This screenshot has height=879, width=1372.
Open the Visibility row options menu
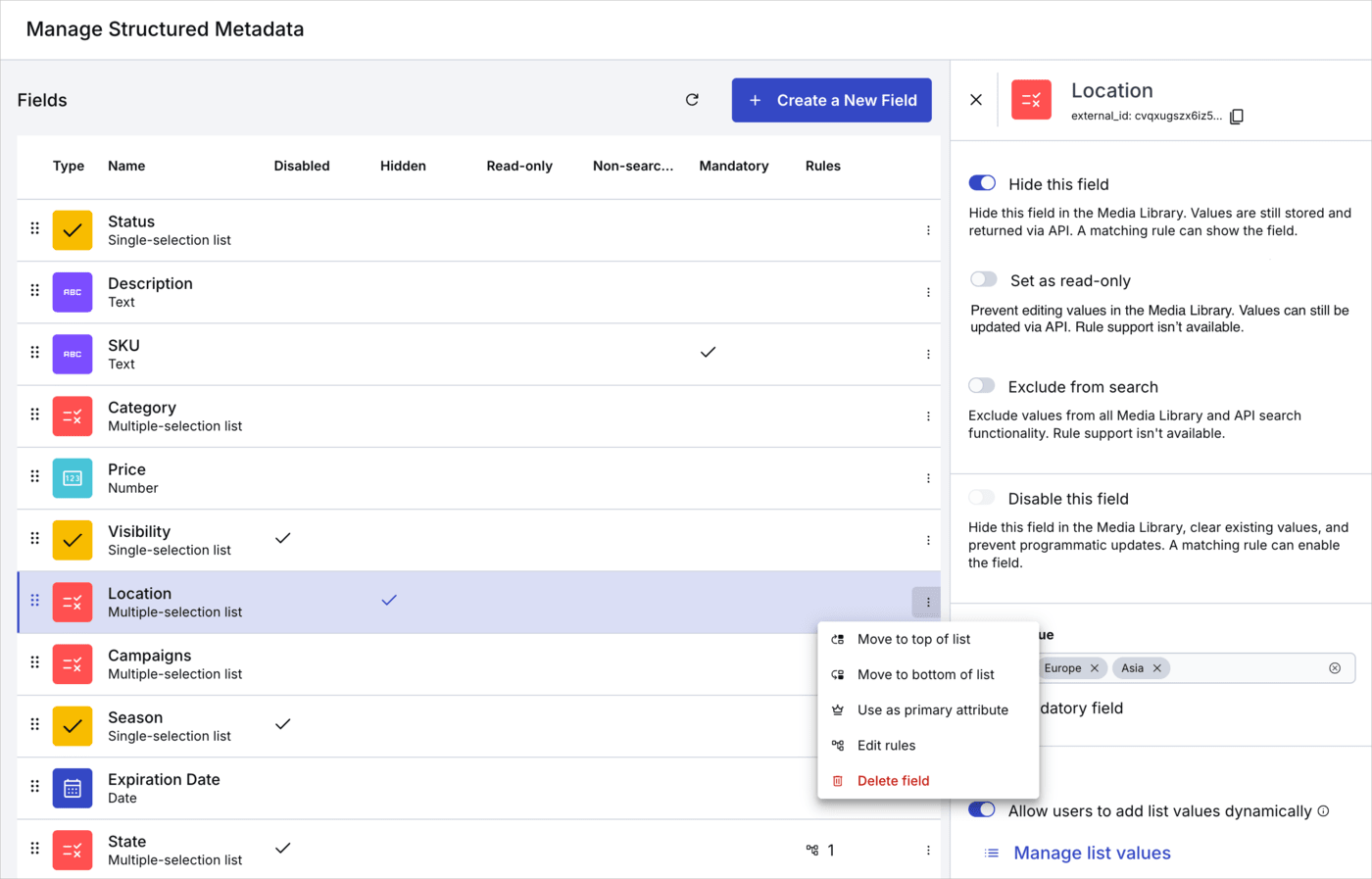(928, 540)
